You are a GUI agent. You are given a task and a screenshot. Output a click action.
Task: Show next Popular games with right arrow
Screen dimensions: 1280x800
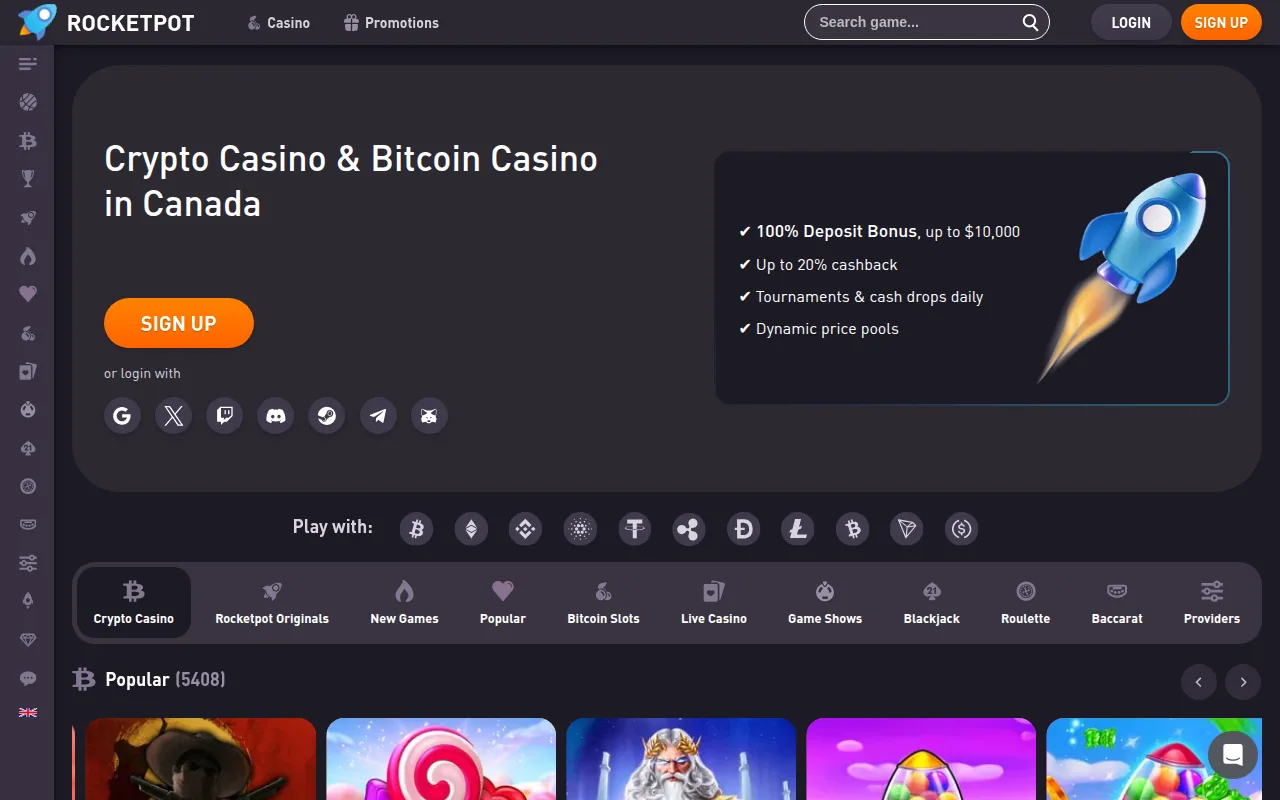[1243, 682]
